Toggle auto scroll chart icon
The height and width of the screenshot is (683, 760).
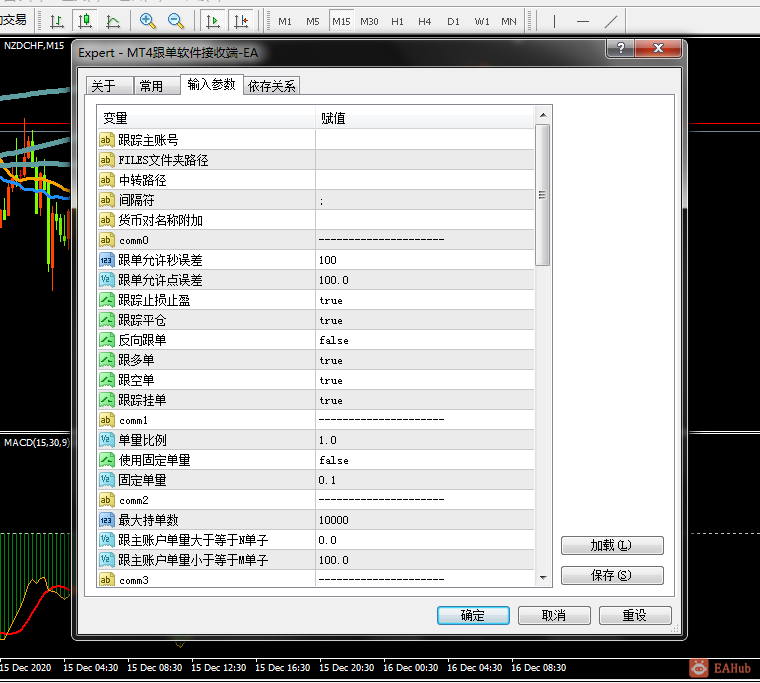coord(213,21)
